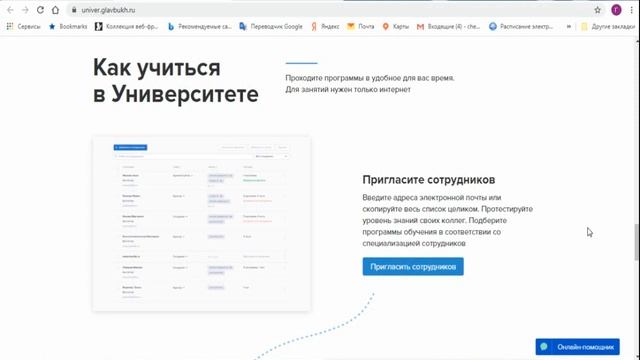The width and height of the screenshot is (640, 360).
Task: Click the Пригласить сотрудников button
Action: click(x=413, y=267)
